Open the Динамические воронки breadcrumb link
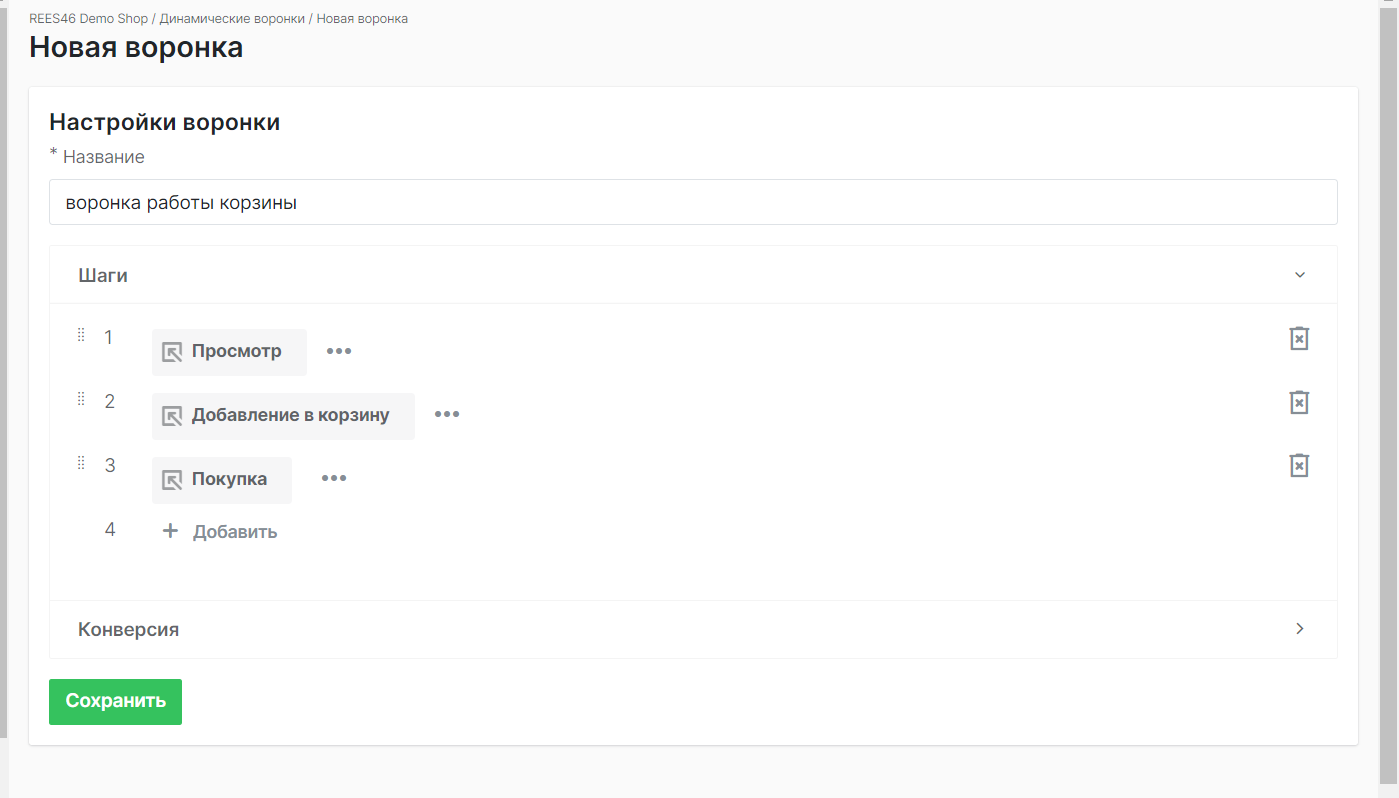 click(x=232, y=19)
